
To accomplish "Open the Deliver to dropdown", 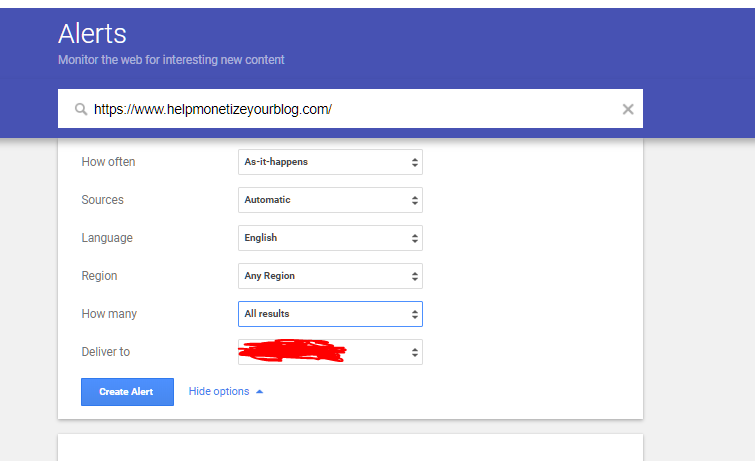I will click(x=330, y=352).
